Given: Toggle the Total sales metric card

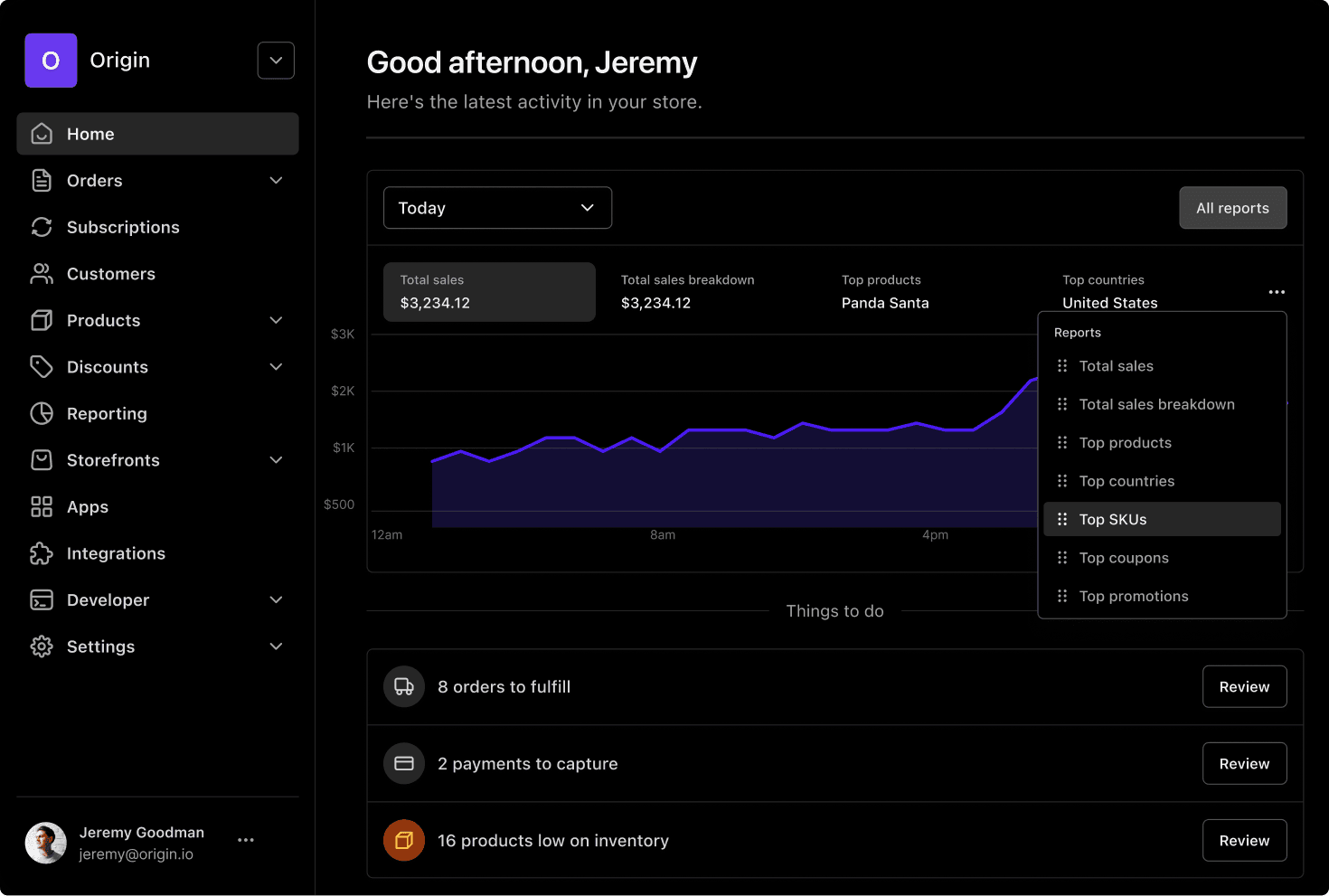Looking at the screenshot, I should (489, 291).
